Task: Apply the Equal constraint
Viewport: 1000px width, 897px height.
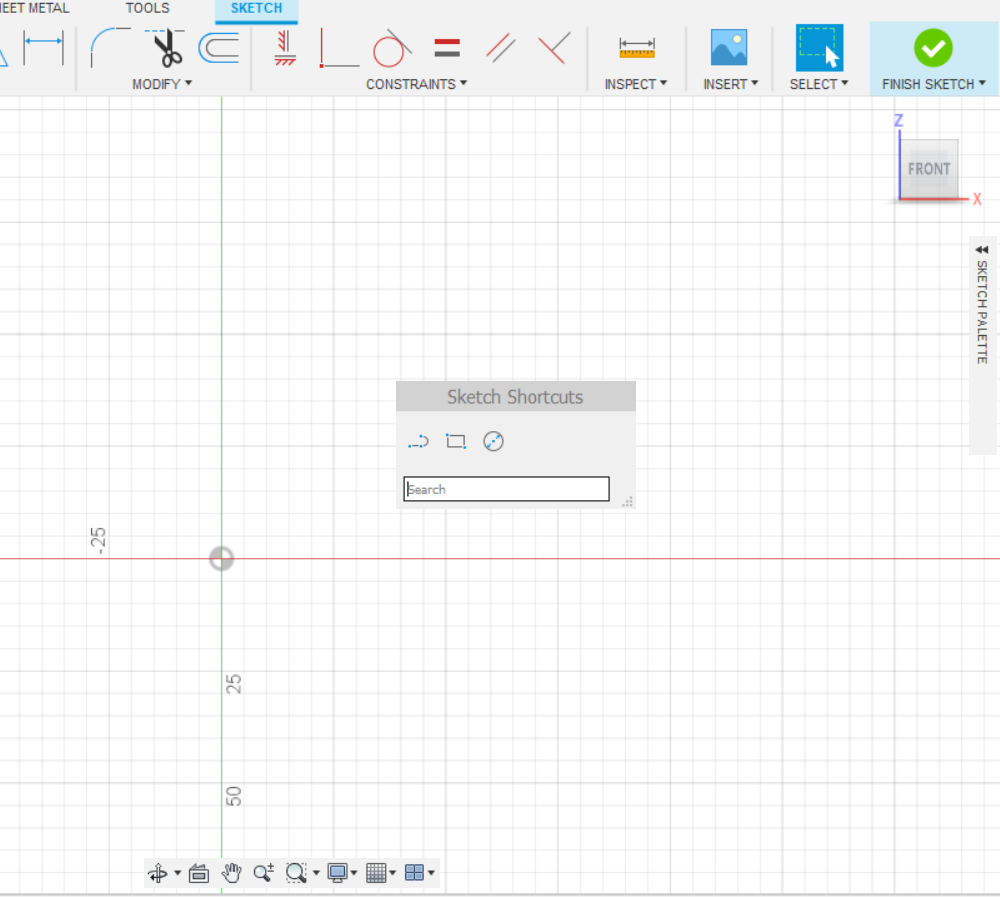Action: pyautogui.click(x=447, y=48)
